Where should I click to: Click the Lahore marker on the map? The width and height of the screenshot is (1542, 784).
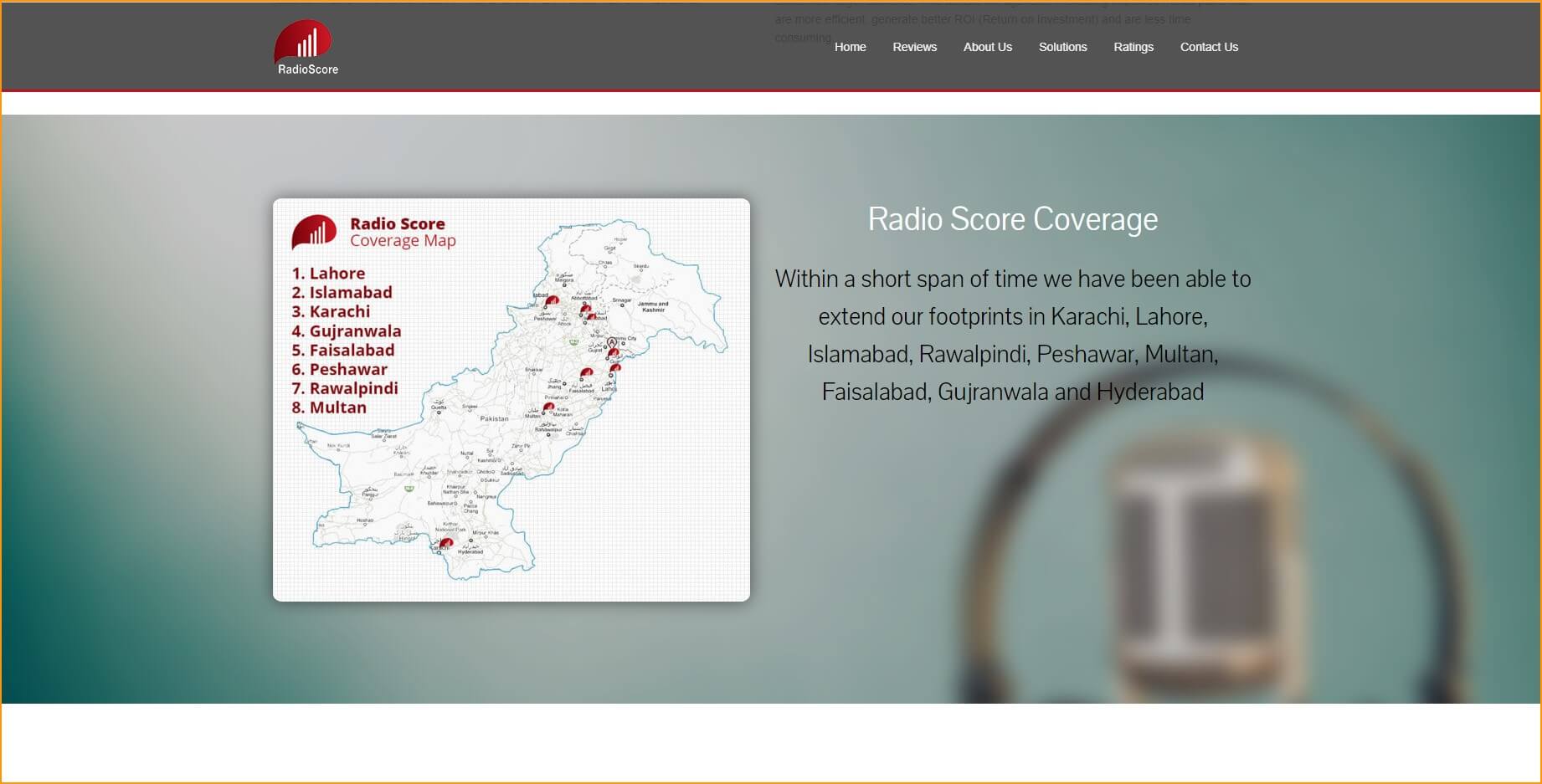(x=615, y=368)
